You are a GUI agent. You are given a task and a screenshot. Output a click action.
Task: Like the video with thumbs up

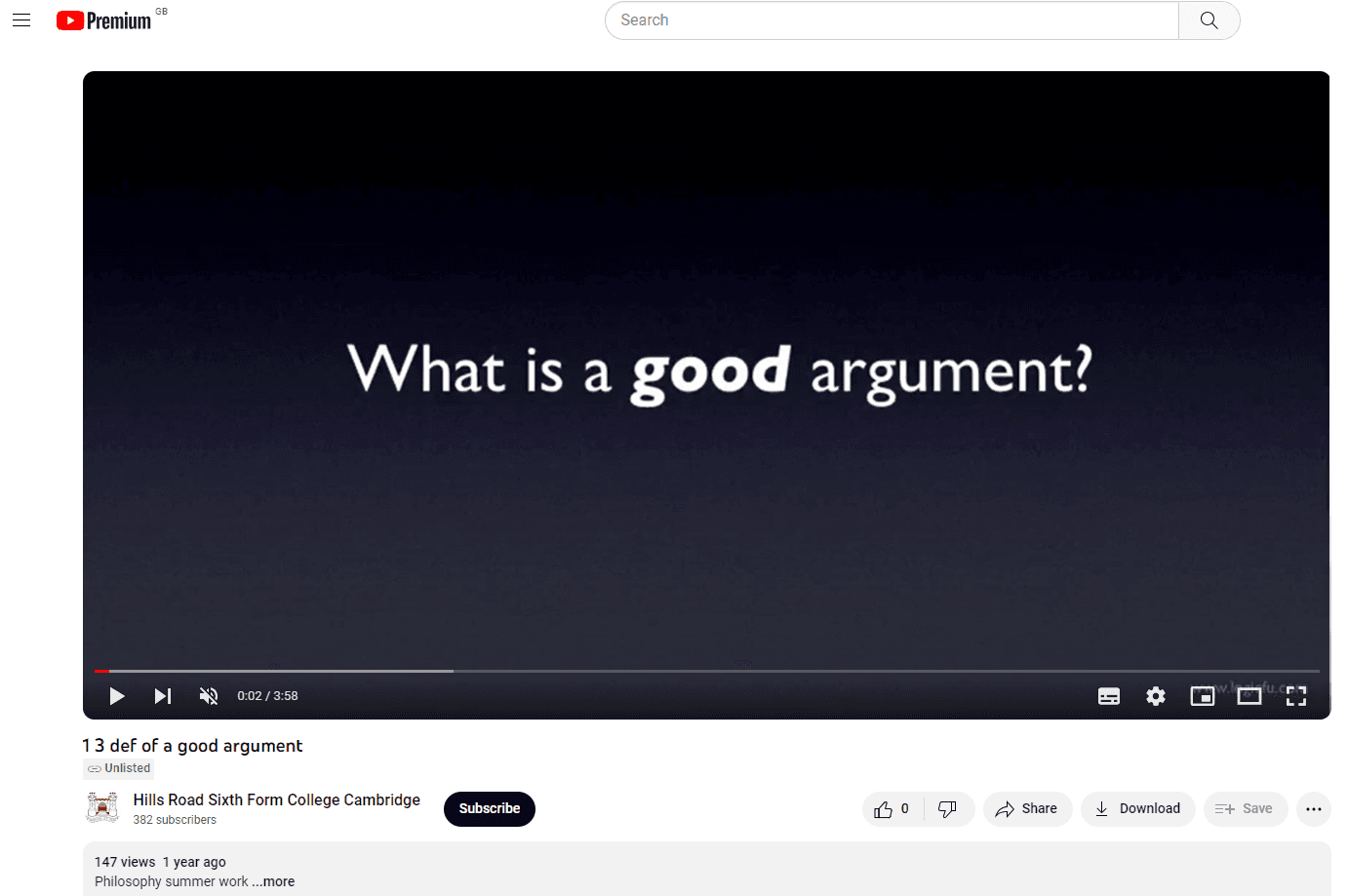892,809
